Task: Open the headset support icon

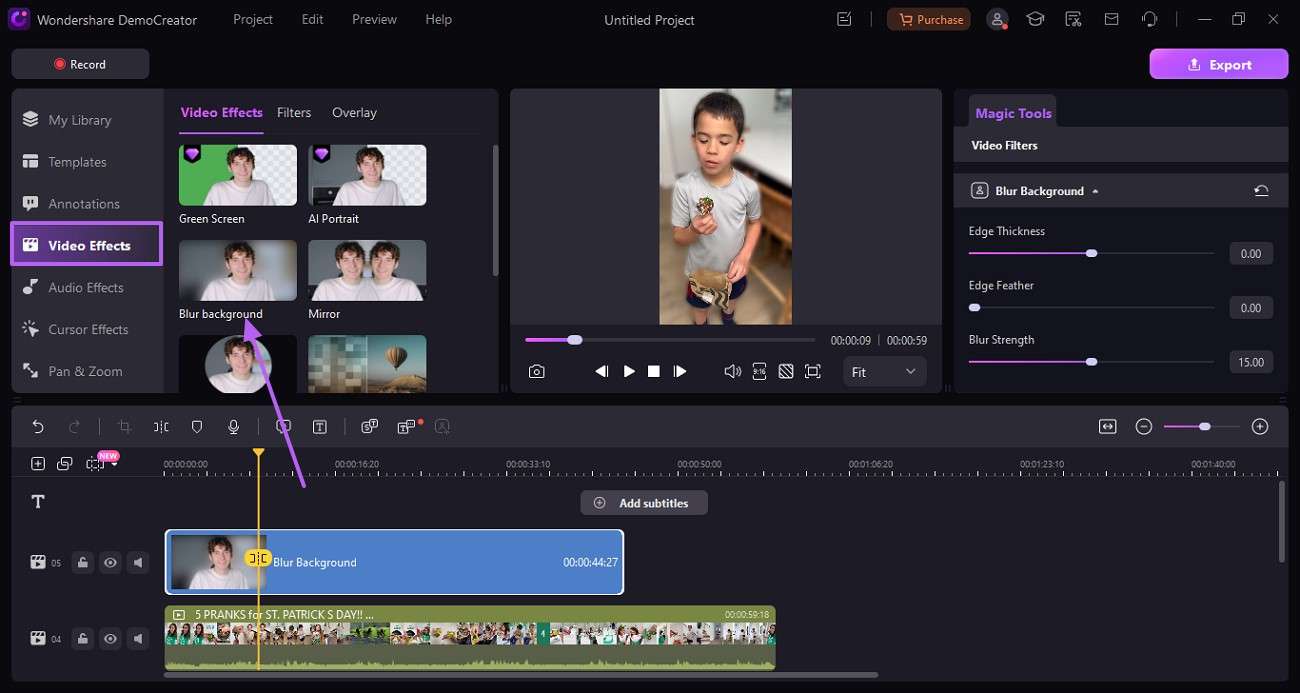Action: pos(1149,19)
